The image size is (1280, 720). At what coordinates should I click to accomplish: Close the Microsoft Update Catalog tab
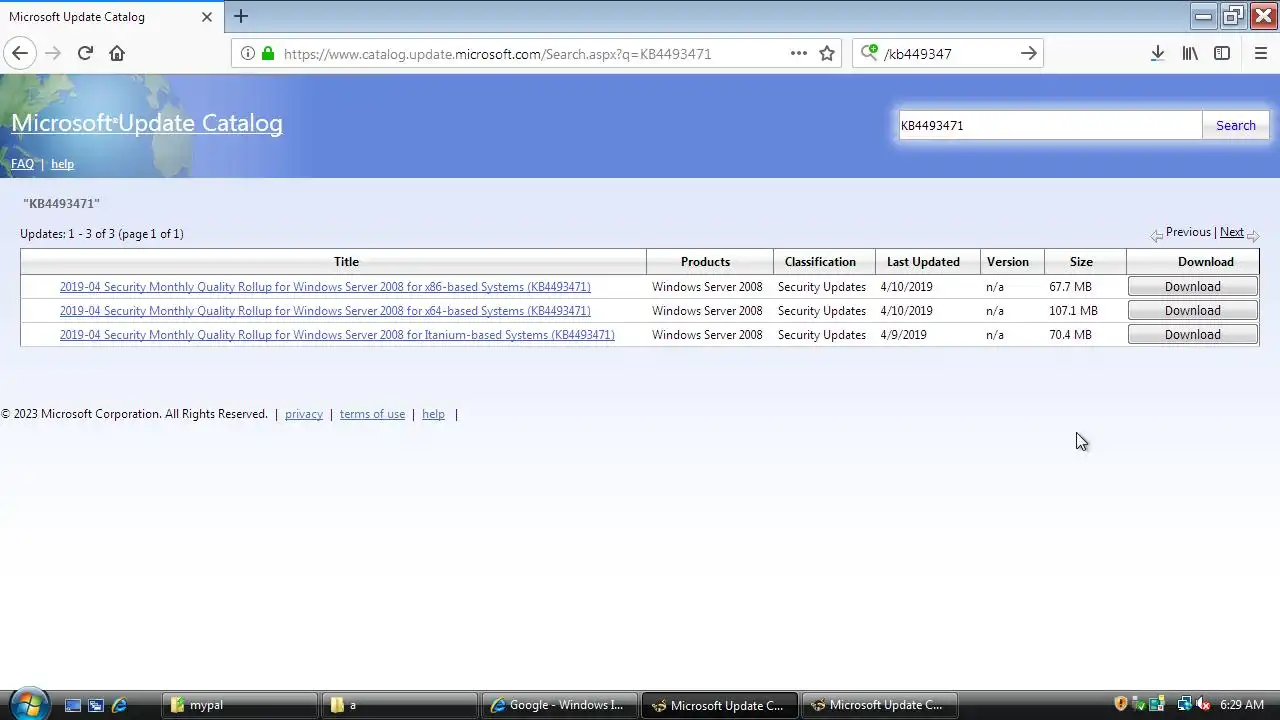point(207,17)
